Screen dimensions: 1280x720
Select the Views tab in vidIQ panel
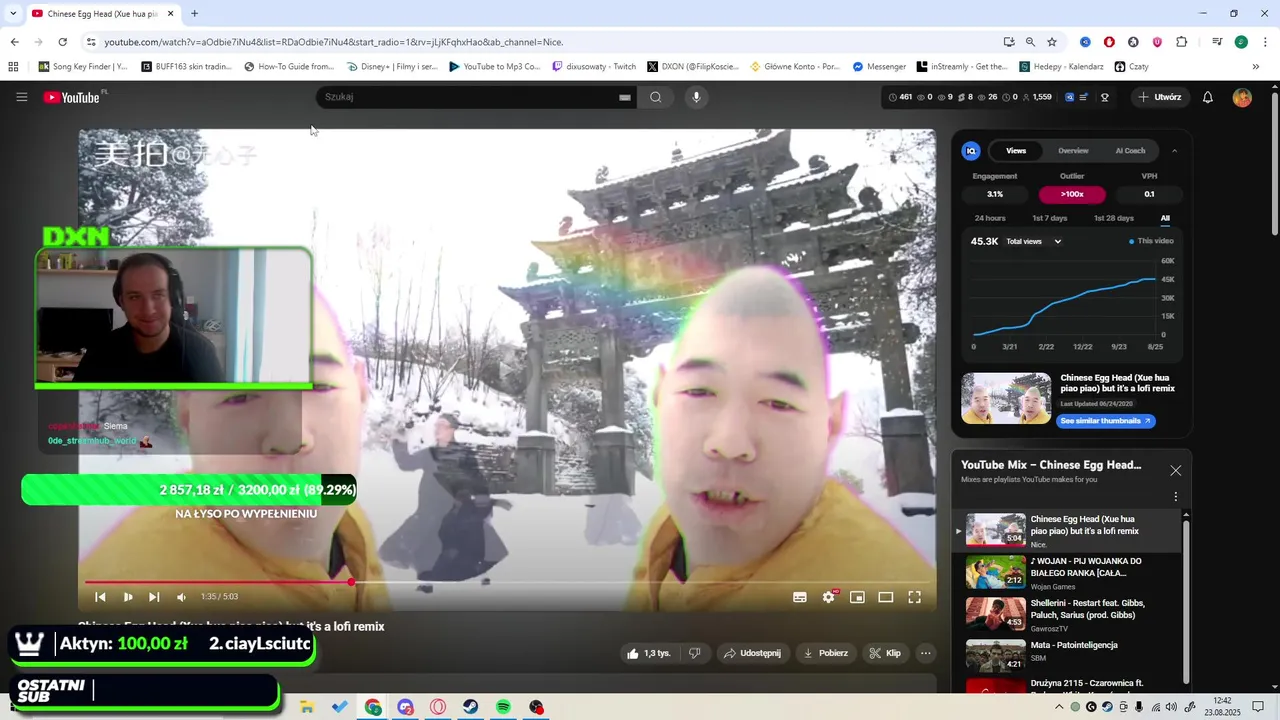[x=1016, y=151]
